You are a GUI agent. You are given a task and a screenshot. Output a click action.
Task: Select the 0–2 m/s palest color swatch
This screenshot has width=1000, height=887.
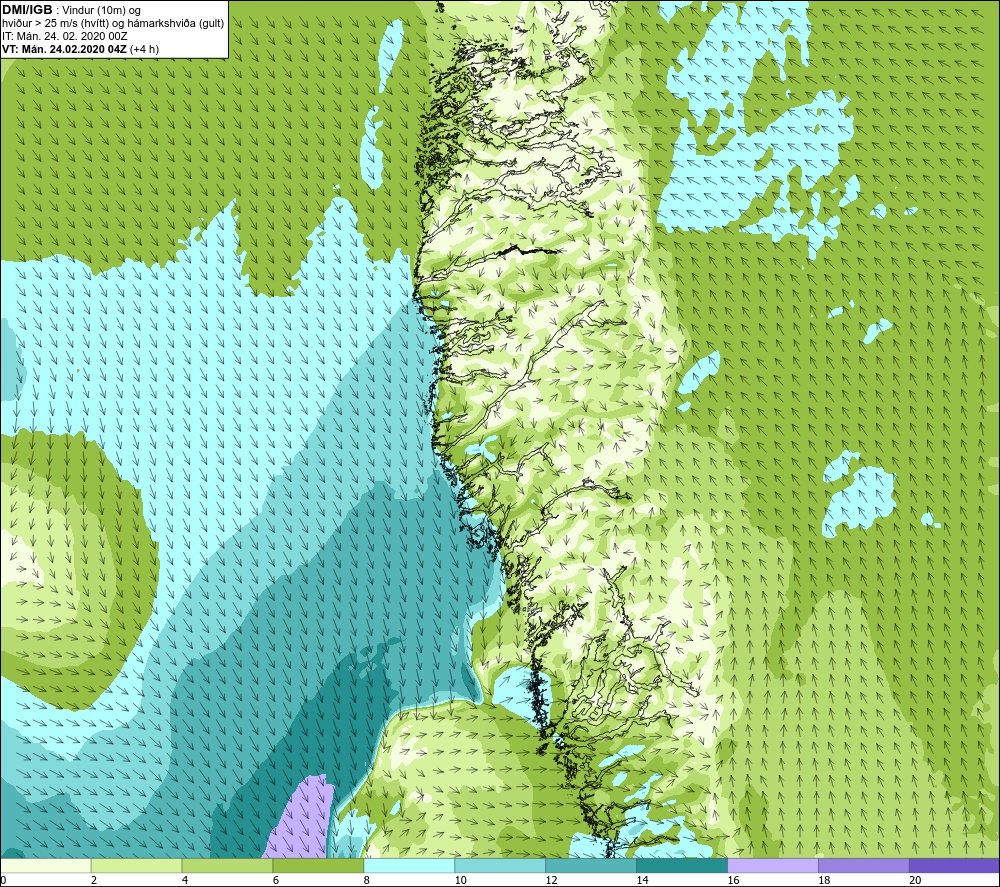click(46, 865)
